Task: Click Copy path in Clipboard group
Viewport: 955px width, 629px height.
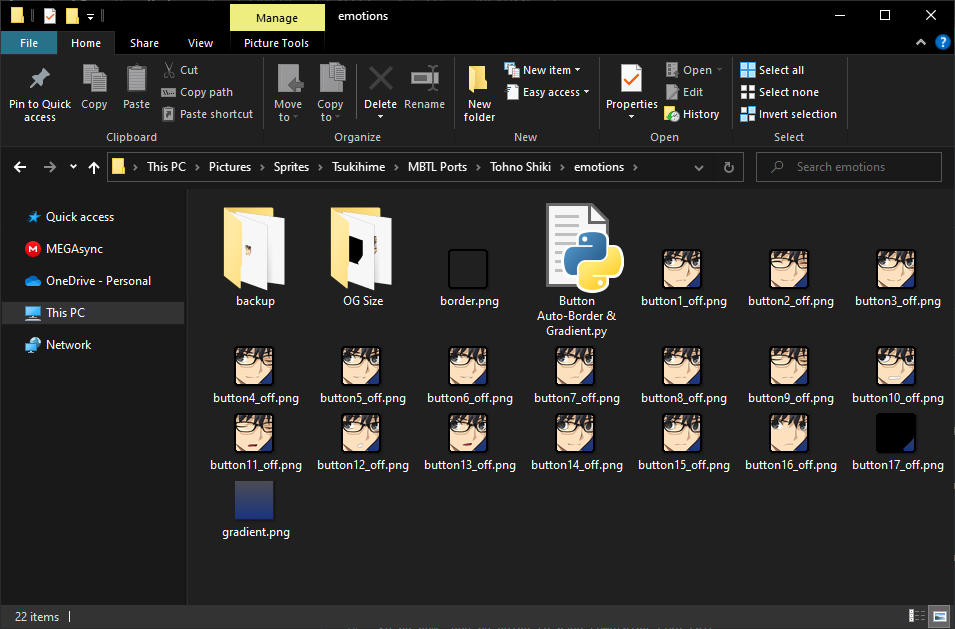Action: click(x=197, y=92)
